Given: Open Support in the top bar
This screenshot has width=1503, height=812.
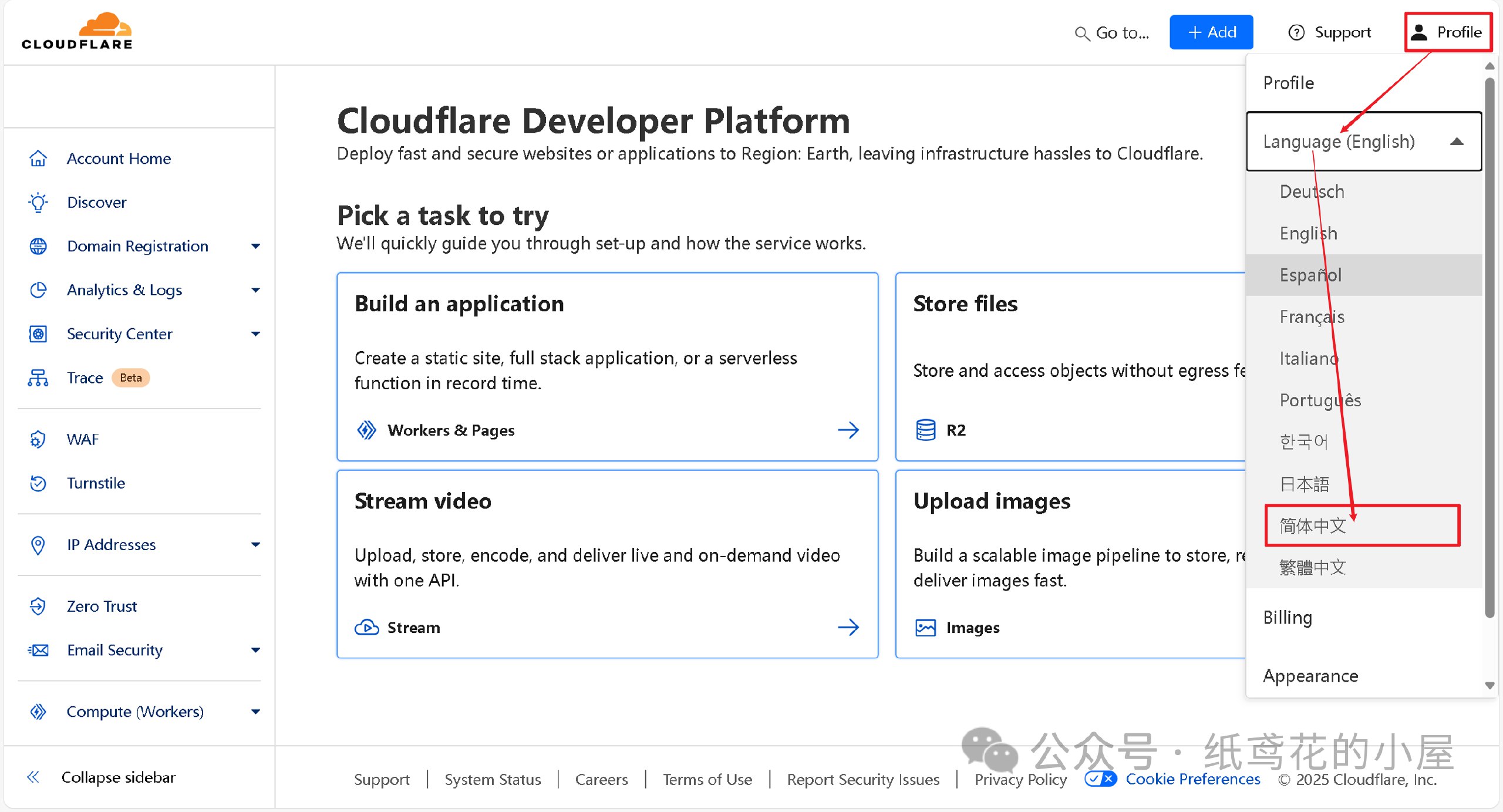Looking at the screenshot, I should click(1329, 32).
